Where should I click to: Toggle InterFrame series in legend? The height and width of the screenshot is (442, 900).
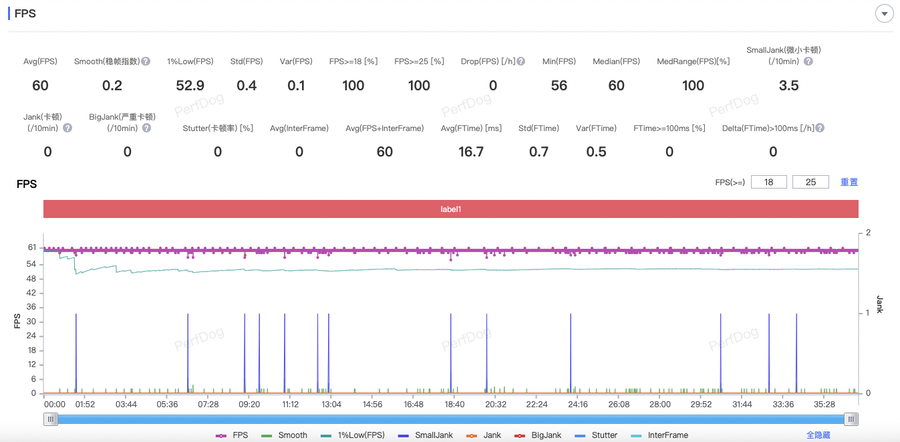[x=658, y=436]
